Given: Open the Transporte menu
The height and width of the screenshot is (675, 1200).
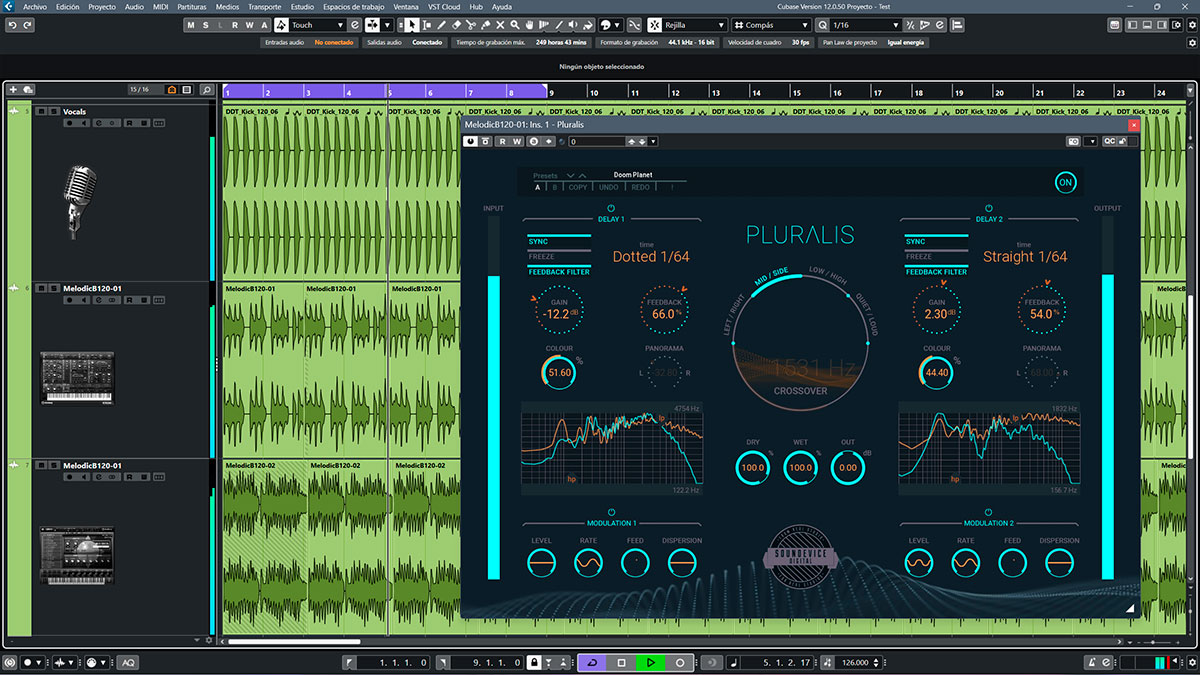Looking at the screenshot, I should pos(264,6).
